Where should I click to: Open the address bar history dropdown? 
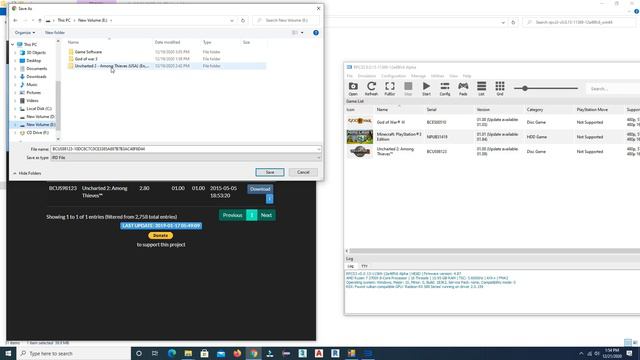pyautogui.click(x=232, y=20)
